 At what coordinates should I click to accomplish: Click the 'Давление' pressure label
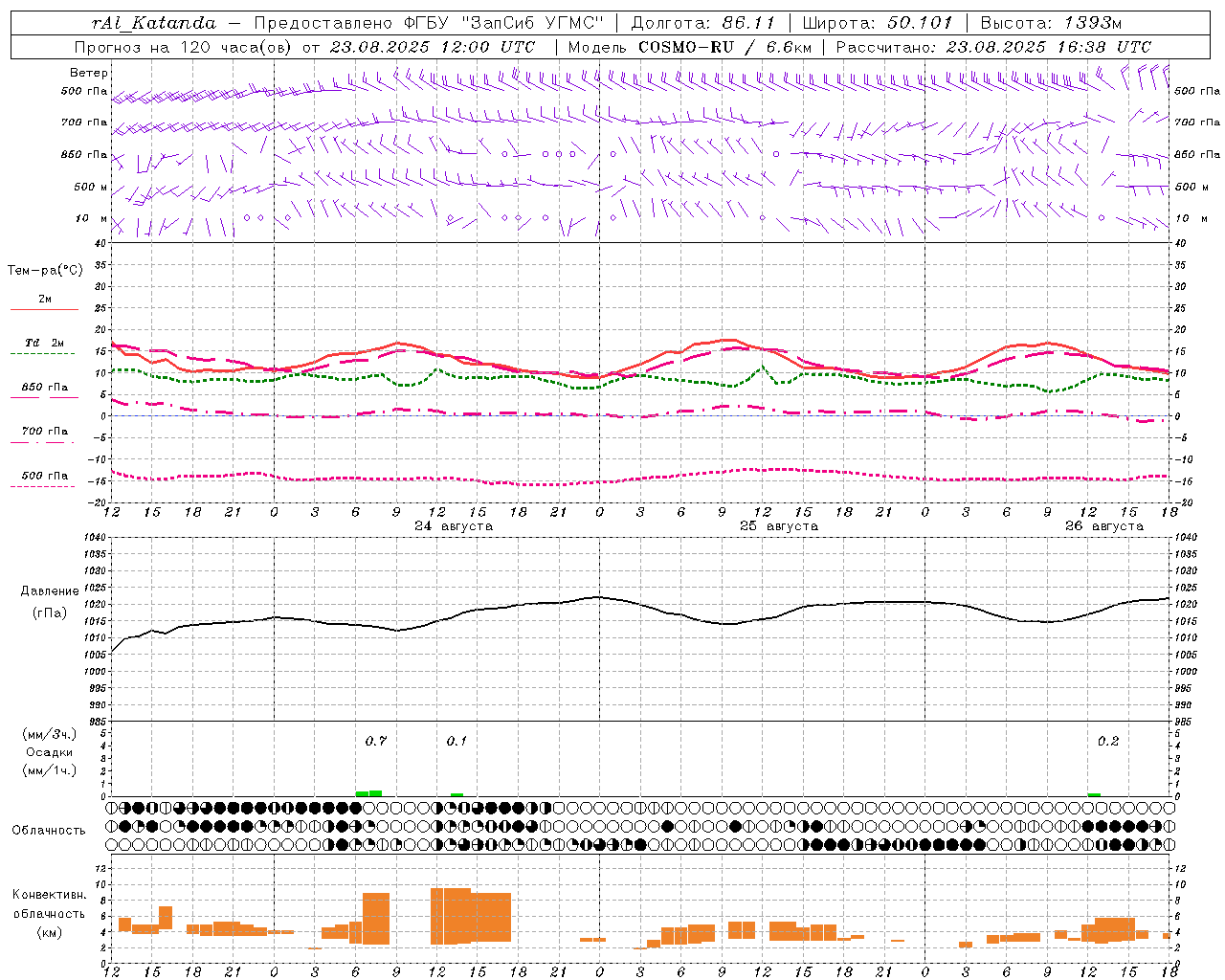tap(50, 591)
